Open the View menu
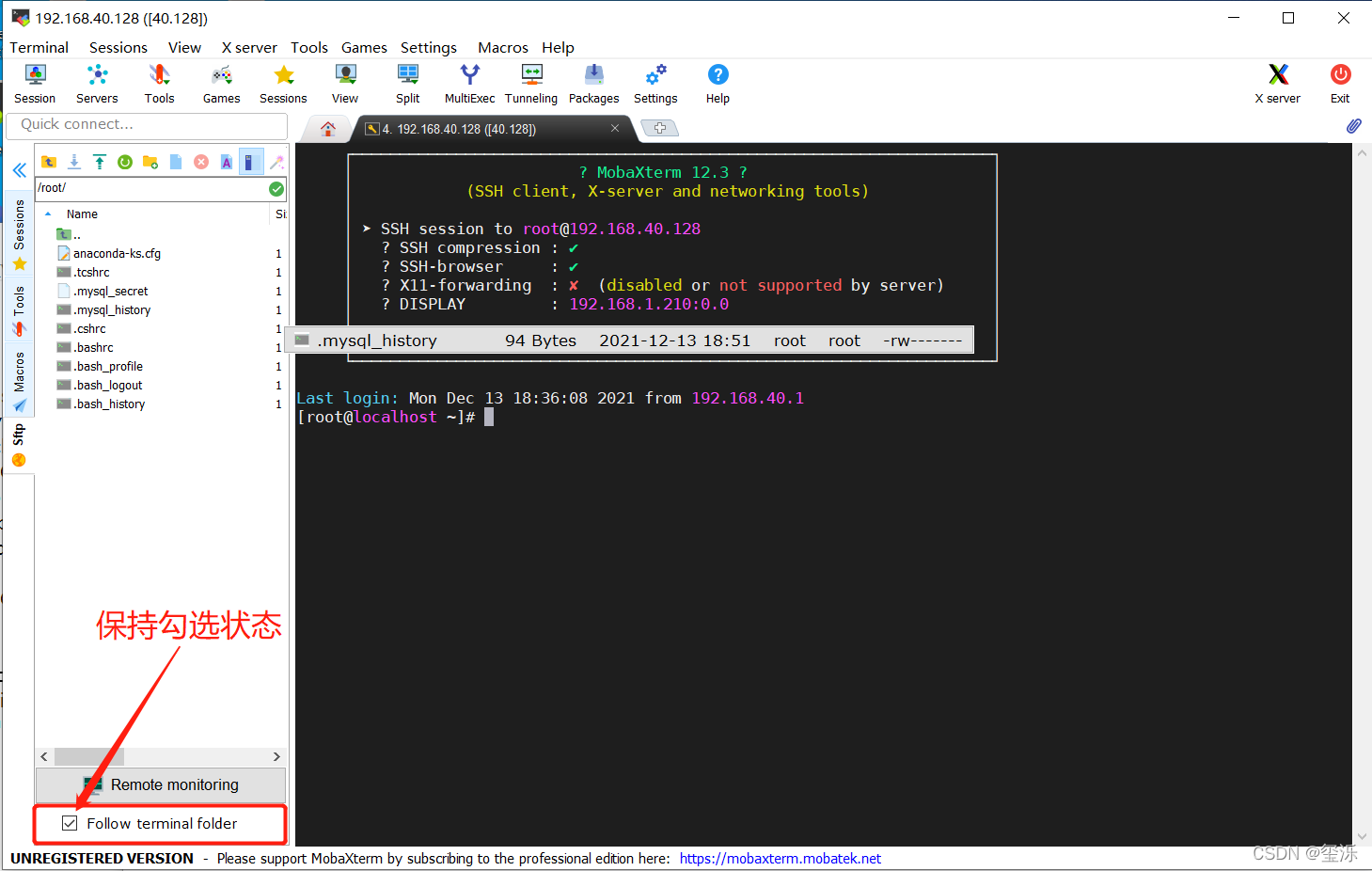This screenshot has height=871, width=1372. pos(184,47)
